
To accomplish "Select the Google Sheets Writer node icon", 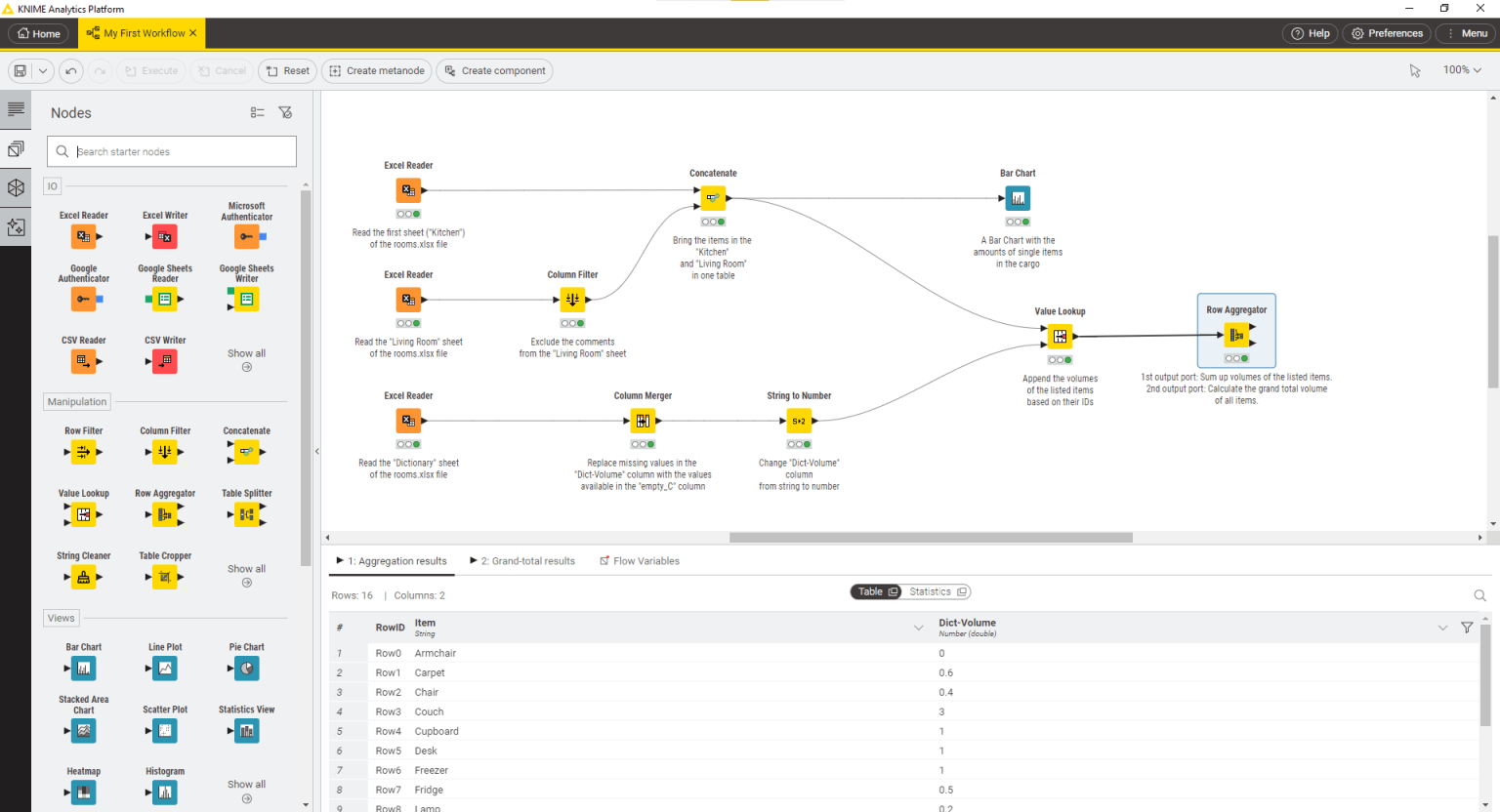I will tap(247, 299).
